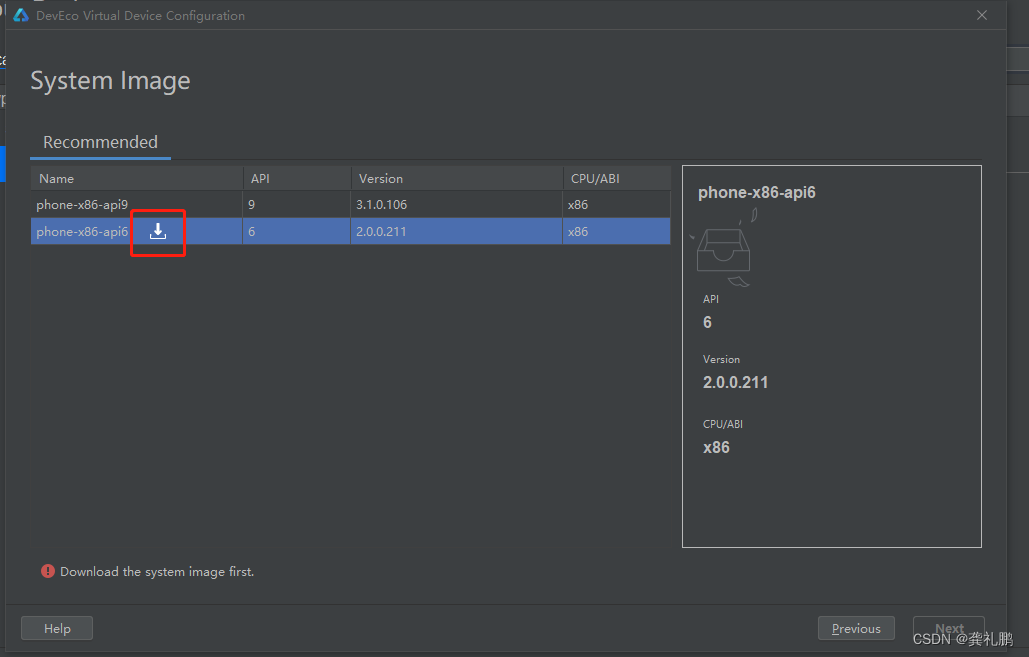Click version 2.0.0.211 in selected row

click(381, 232)
